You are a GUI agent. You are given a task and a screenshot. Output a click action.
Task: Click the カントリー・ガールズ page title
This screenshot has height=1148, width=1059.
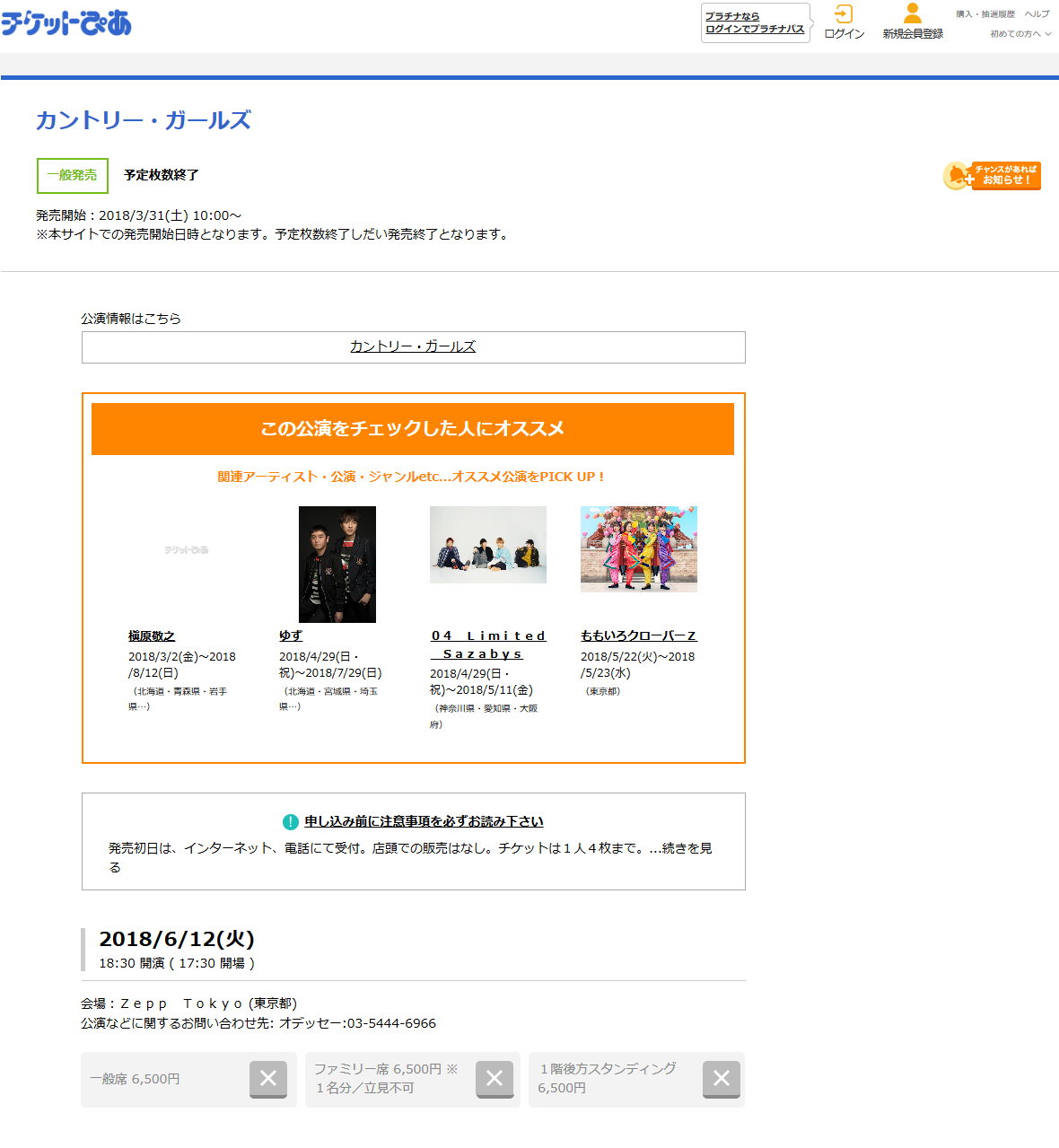144,120
